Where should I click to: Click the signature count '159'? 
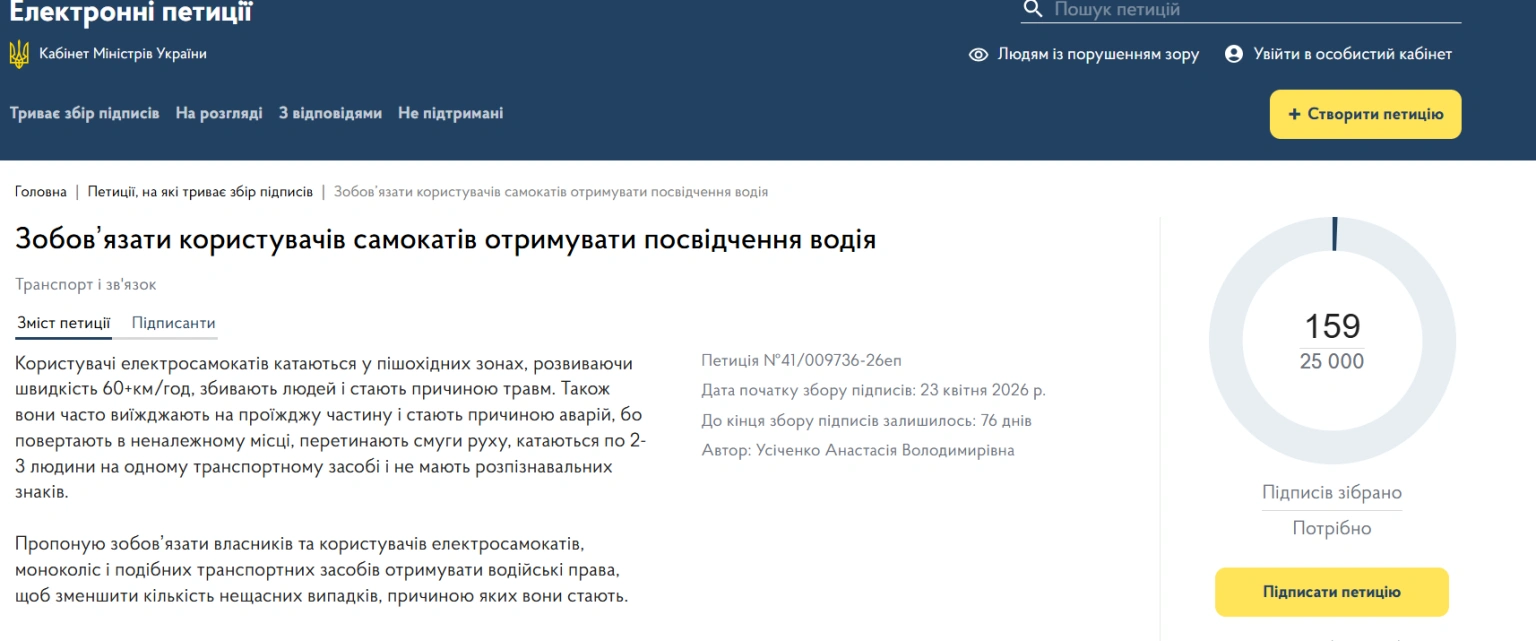pyautogui.click(x=1332, y=326)
